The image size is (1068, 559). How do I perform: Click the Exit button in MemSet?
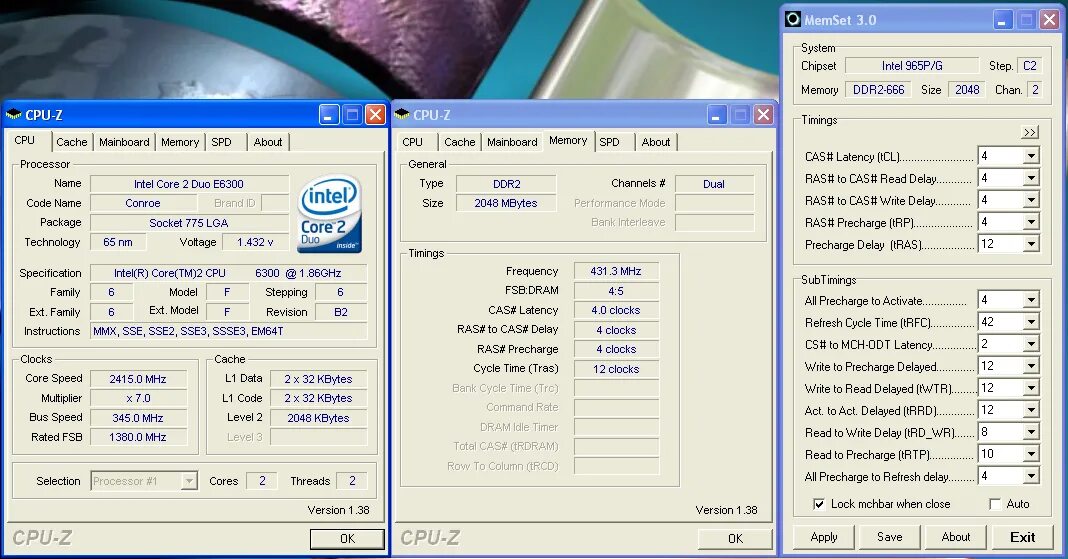click(1022, 537)
